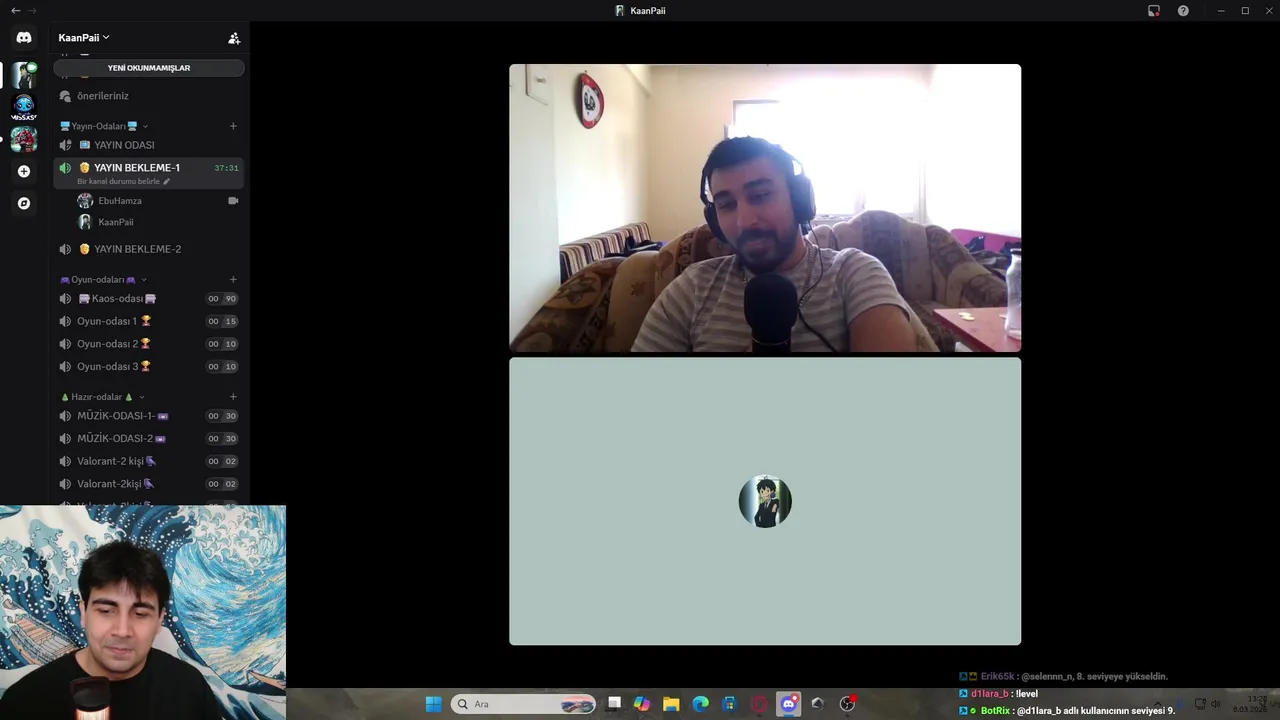Join Oyun-odası 3 voice channel
1280x720 pixels.
pyautogui.click(x=149, y=366)
